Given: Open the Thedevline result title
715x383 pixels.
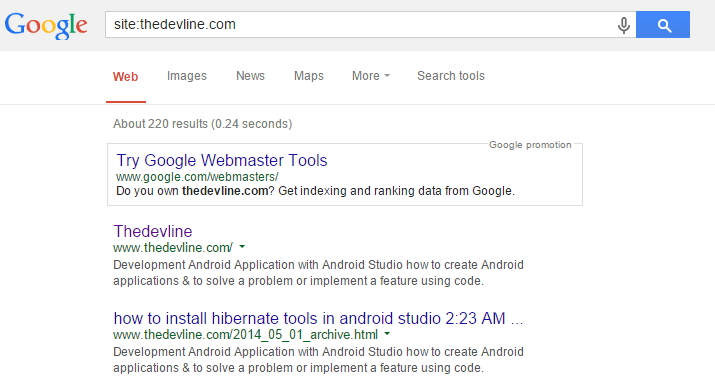Looking at the screenshot, I should pos(153,231).
